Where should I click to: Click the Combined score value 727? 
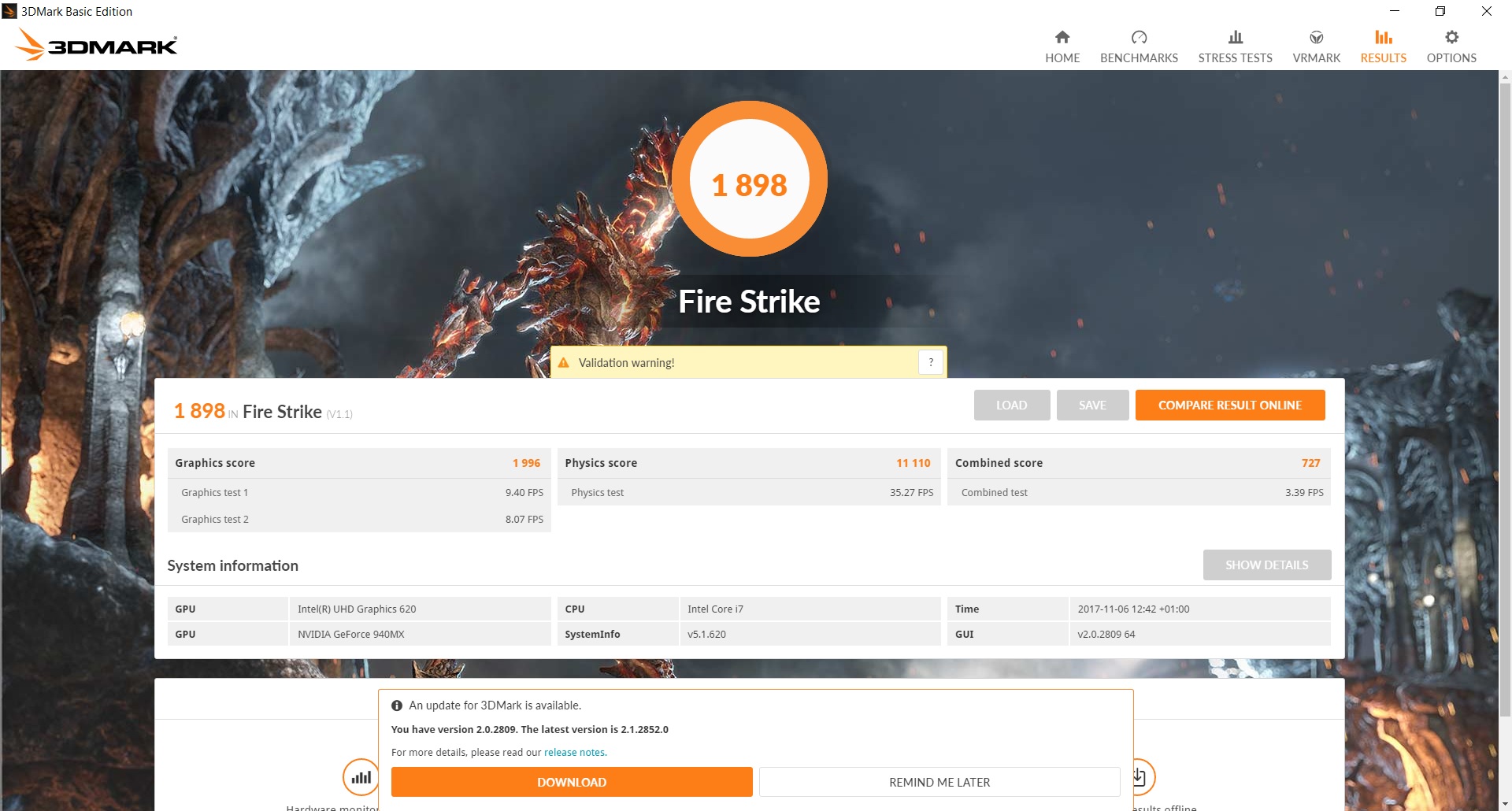tap(1310, 463)
